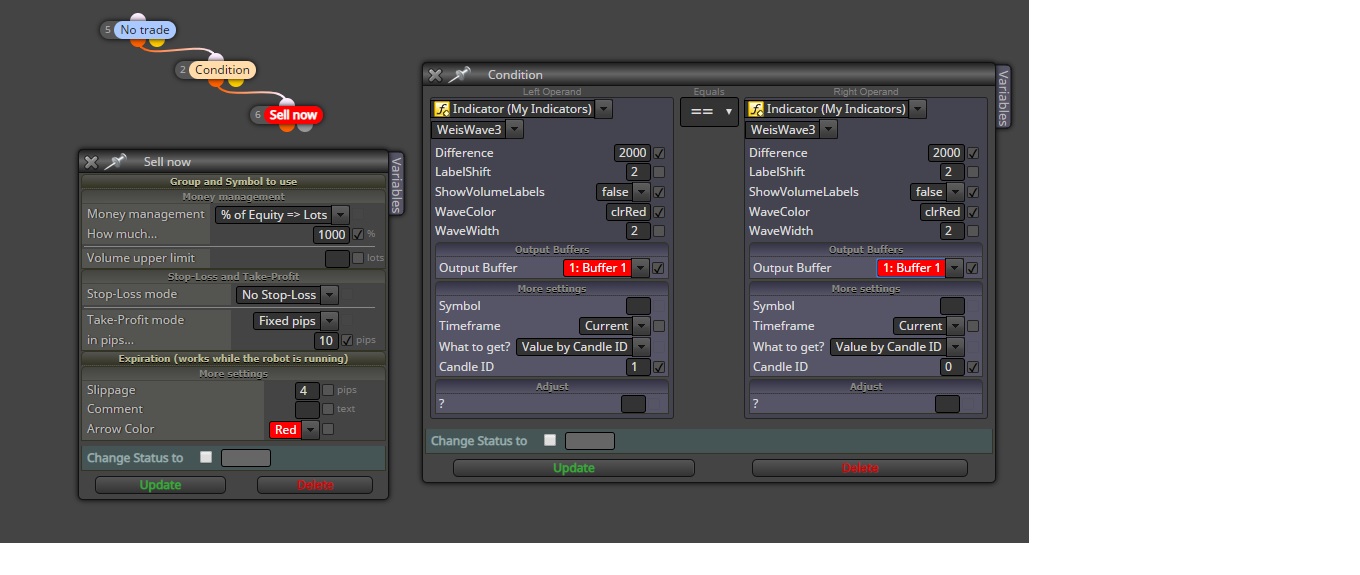Viewport: 1360px width, 575px height.
Task: Toggle Volume upper limit lots checkbox
Action: (x=358, y=259)
